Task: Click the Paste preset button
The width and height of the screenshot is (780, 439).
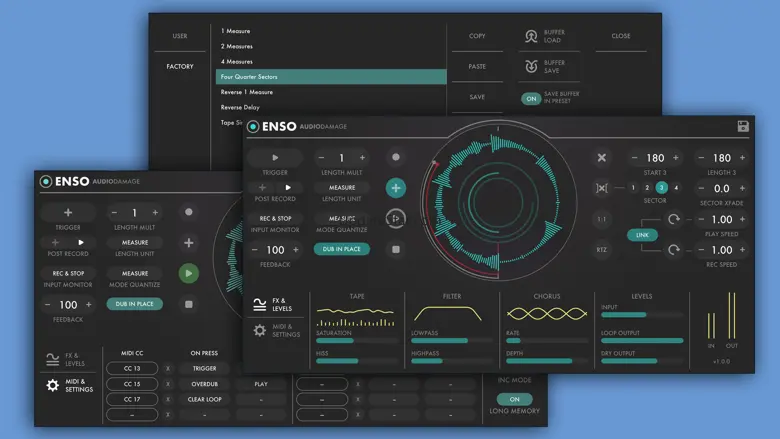Action: pos(477,66)
